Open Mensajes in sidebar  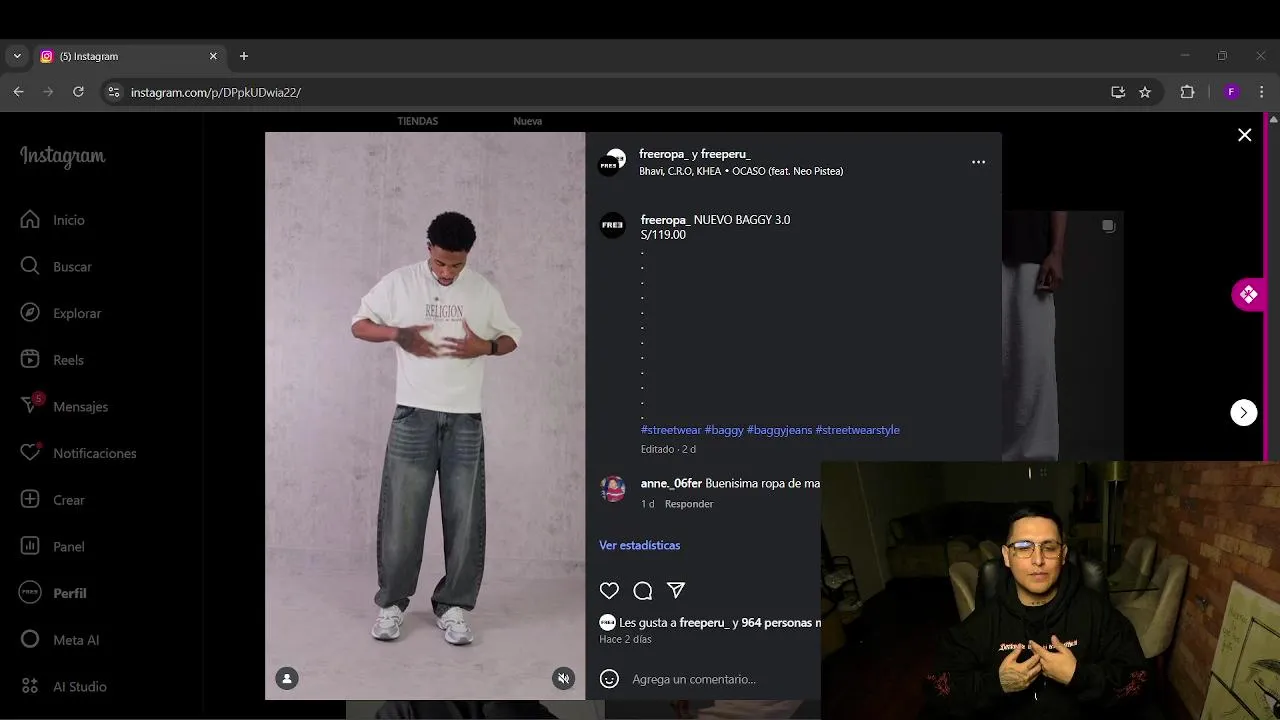tap(64, 407)
